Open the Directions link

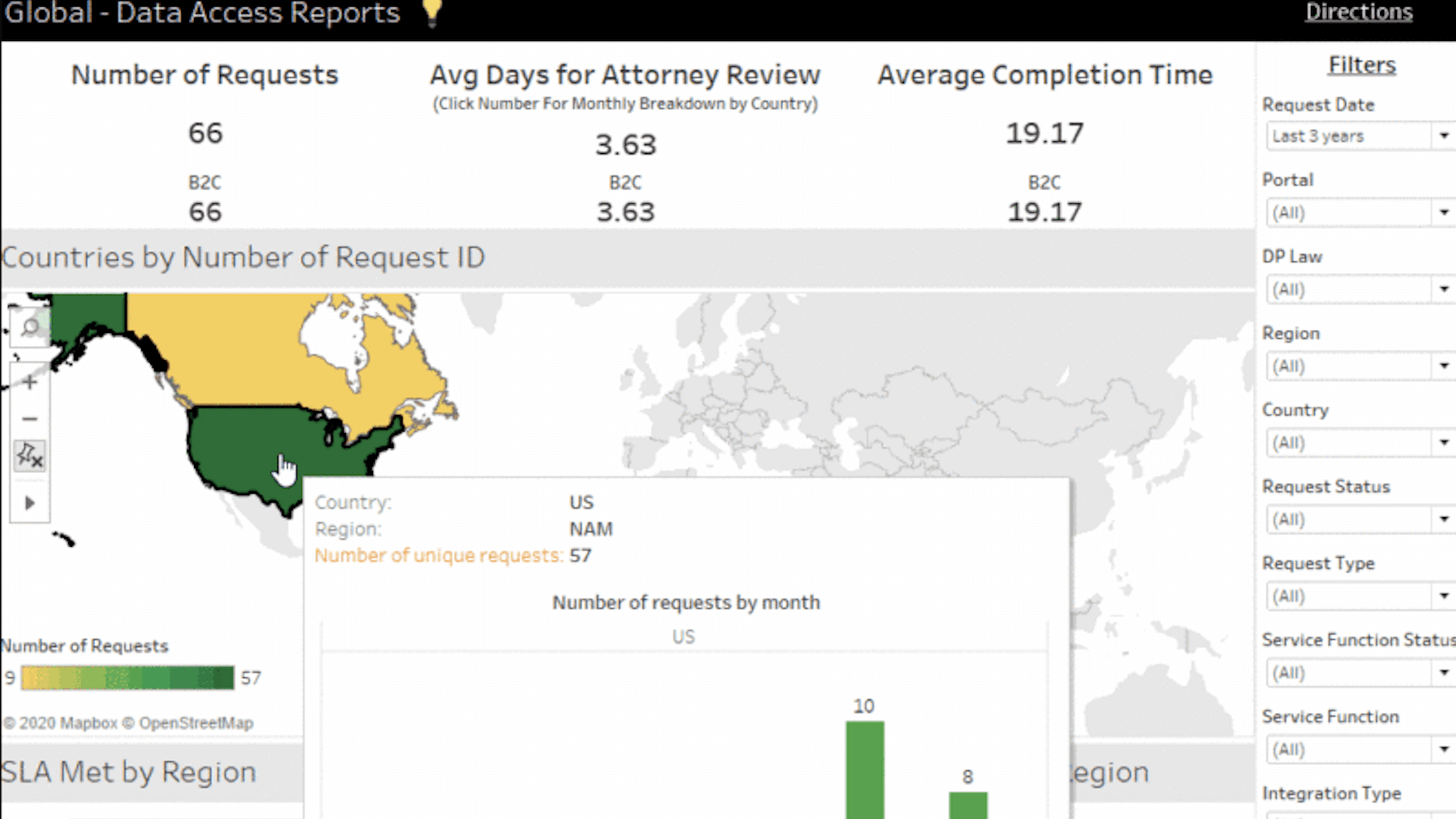(x=1357, y=12)
